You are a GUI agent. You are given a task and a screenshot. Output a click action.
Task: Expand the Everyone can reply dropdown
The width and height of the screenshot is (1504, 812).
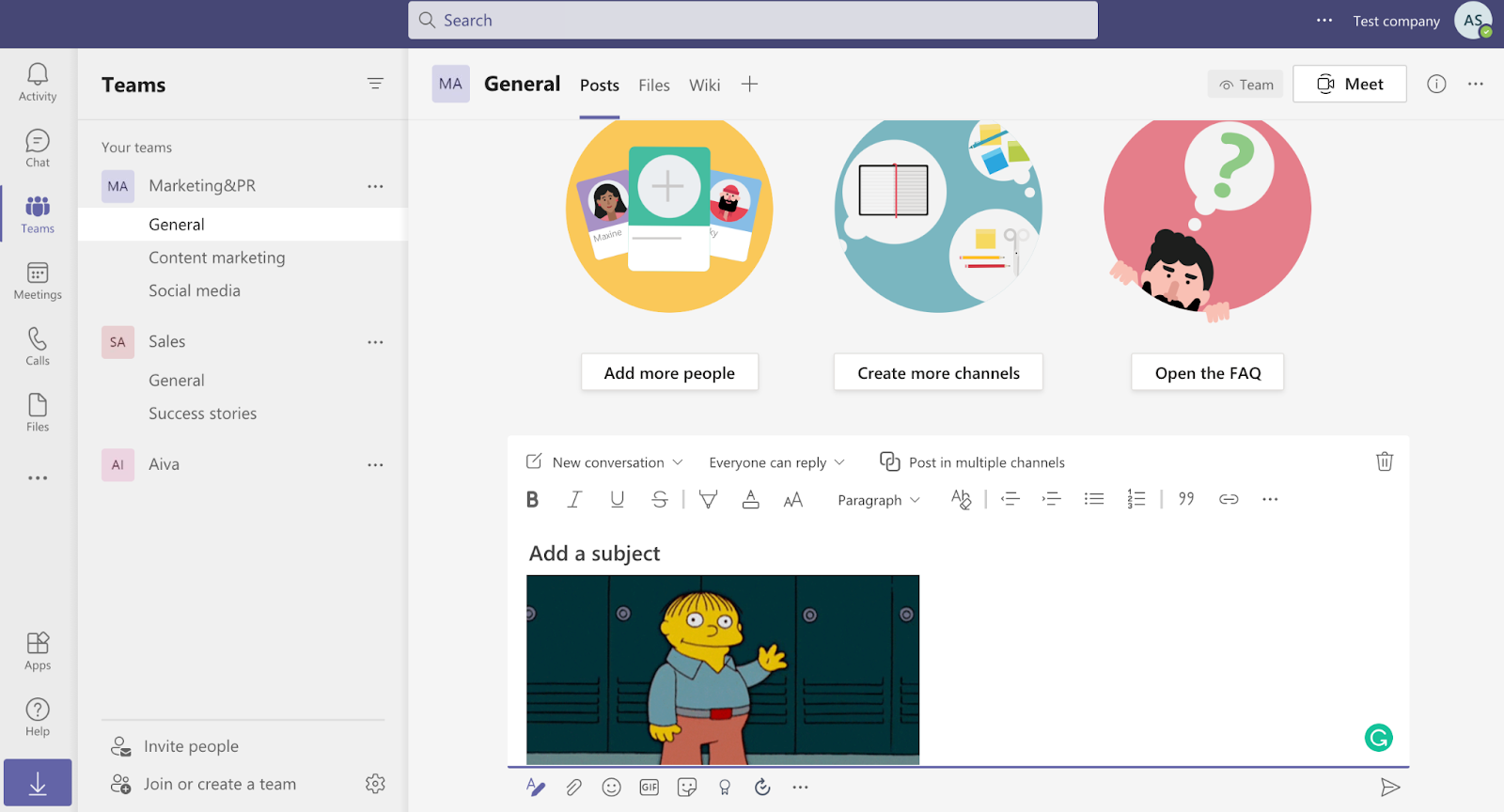777,462
